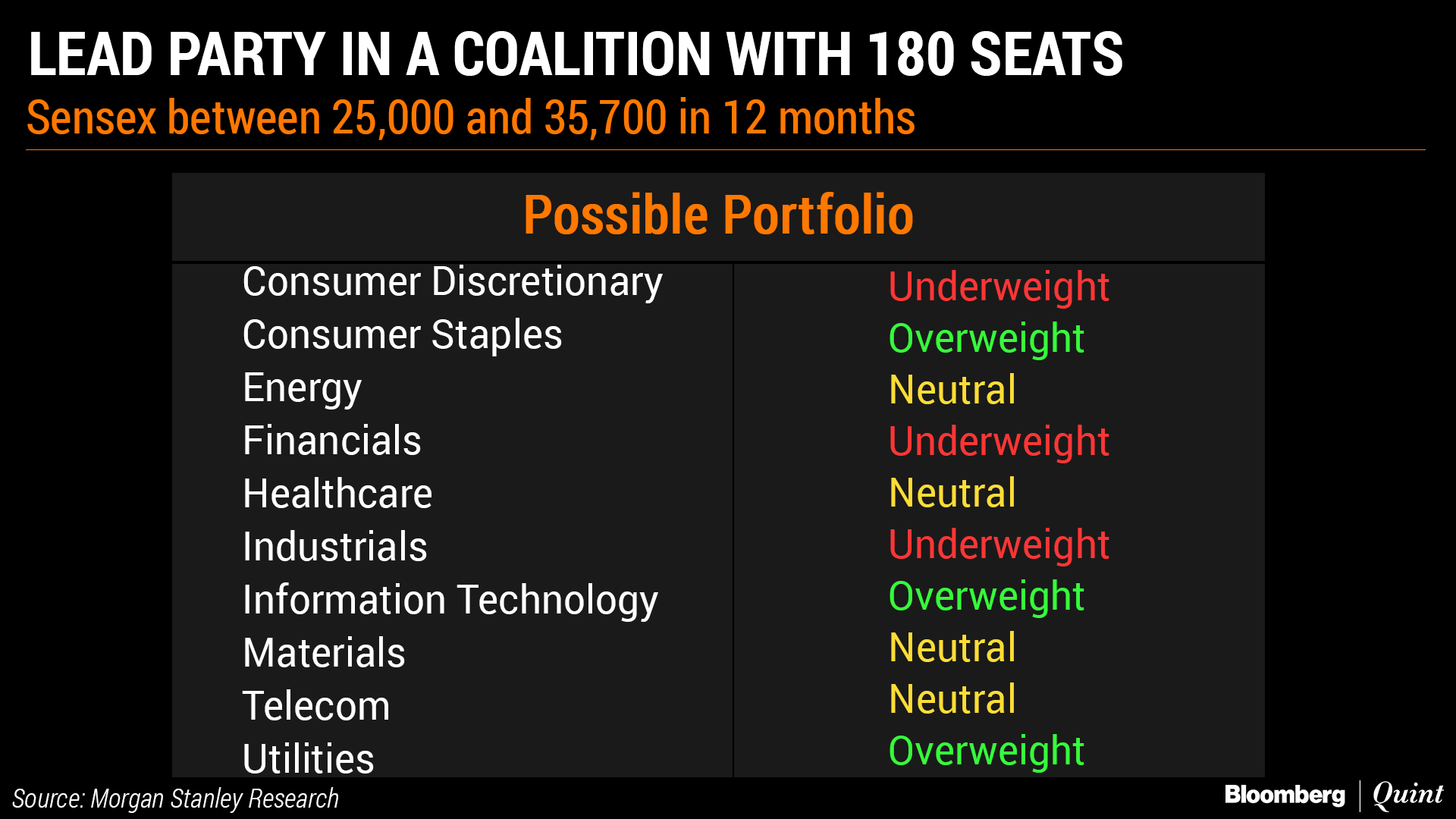Click the Financials sector label
1456x819 pixels.
tap(331, 441)
